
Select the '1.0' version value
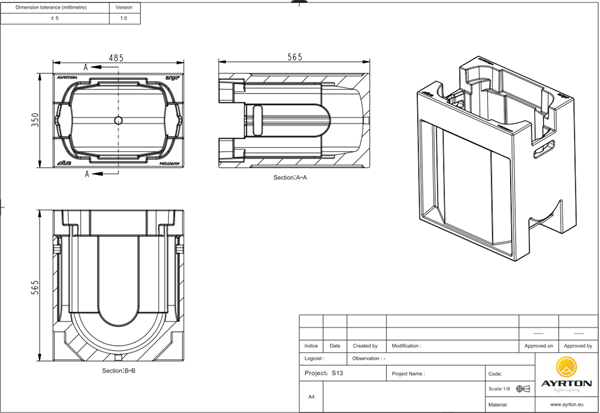[x=125, y=18]
